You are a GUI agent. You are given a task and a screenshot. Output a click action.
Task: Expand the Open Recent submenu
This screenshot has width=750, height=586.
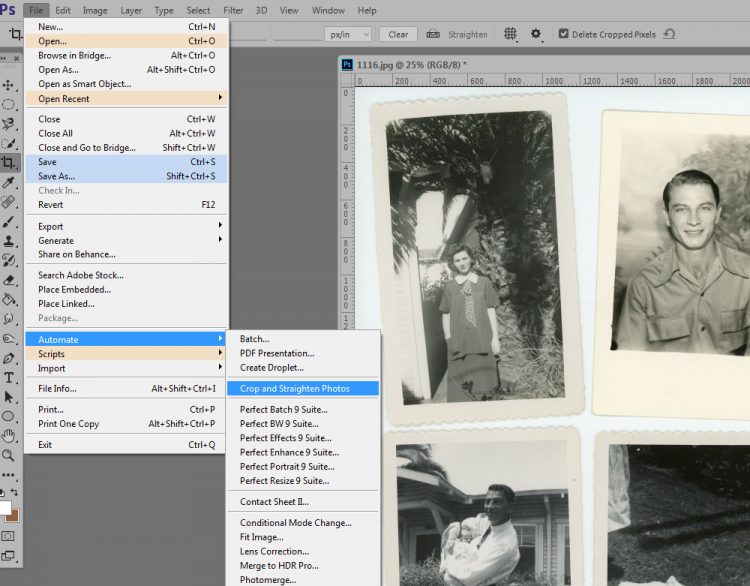(x=126, y=99)
